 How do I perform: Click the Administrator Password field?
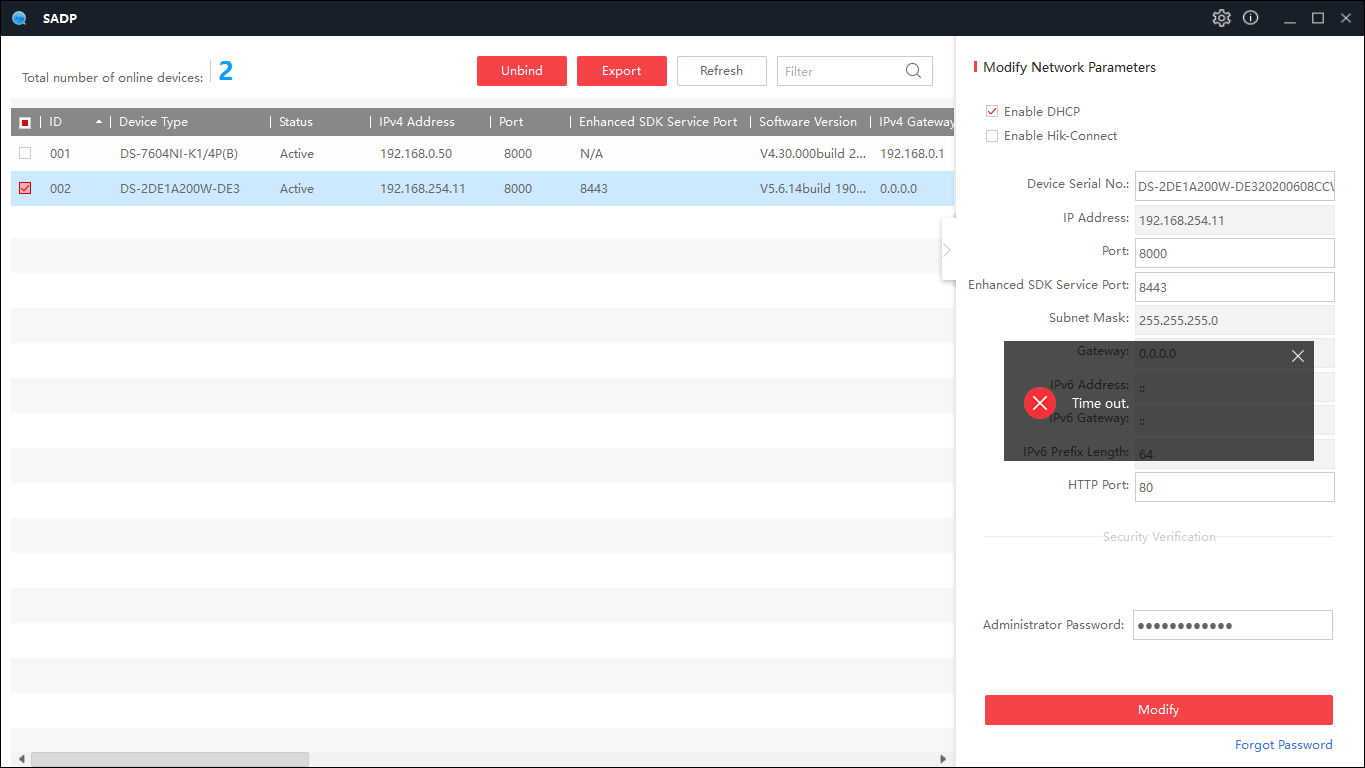(1233, 625)
